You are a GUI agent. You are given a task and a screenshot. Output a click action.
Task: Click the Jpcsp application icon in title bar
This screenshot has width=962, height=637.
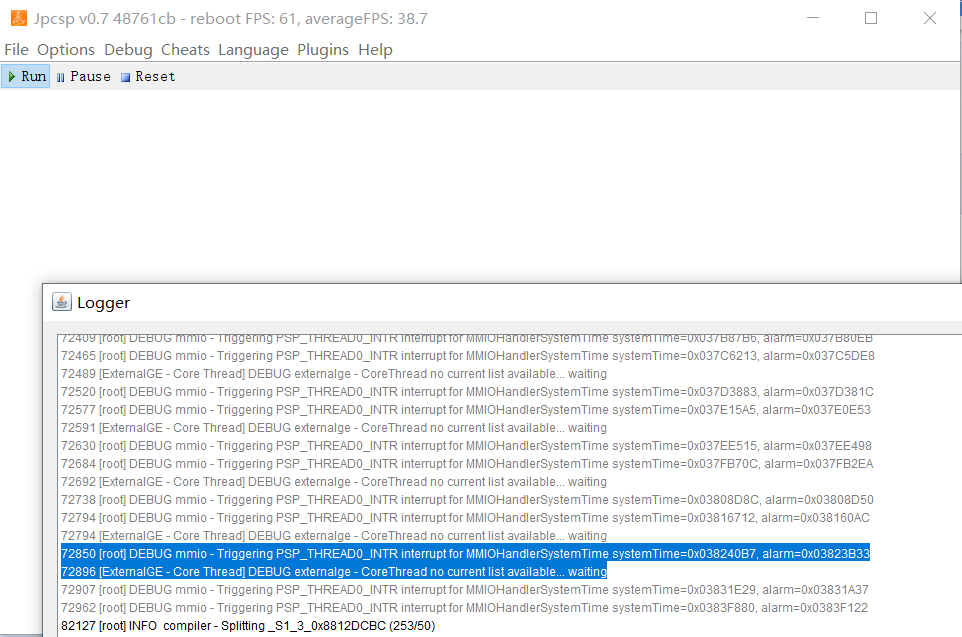tap(18, 18)
